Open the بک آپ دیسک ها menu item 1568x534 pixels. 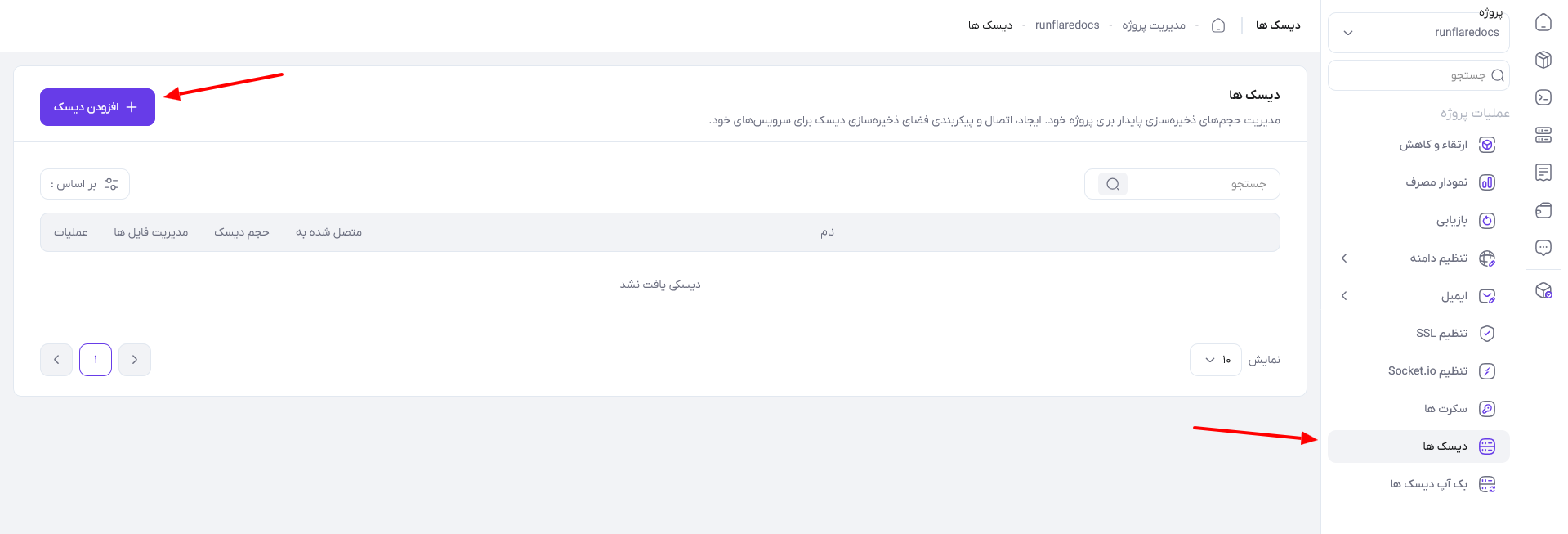1418,484
